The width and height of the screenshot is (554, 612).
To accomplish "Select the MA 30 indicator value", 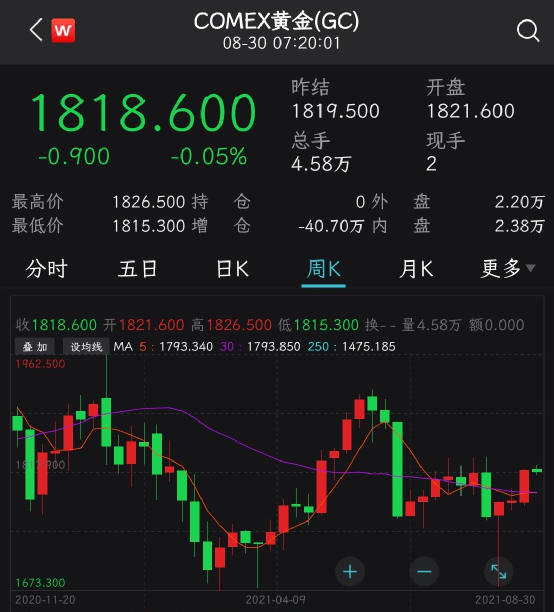I will (260, 347).
